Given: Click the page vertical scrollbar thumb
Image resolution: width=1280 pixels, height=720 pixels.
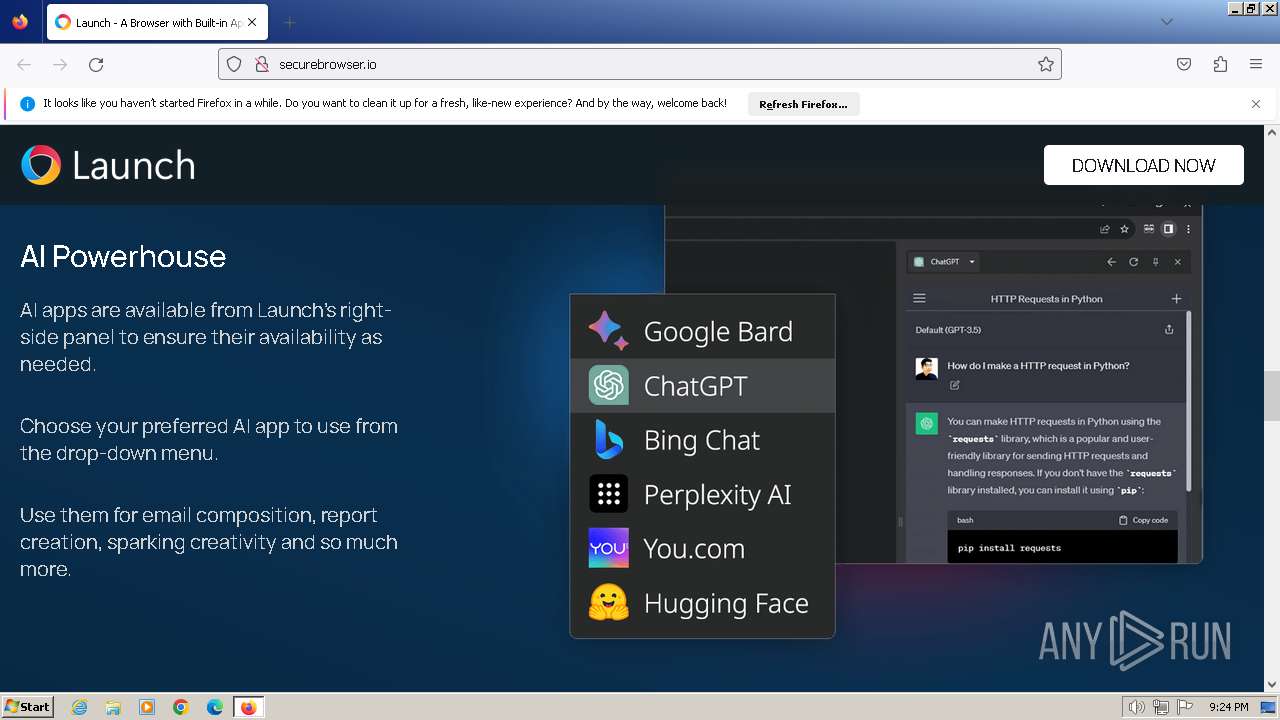Looking at the screenshot, I should click(x=1272, y=396).
